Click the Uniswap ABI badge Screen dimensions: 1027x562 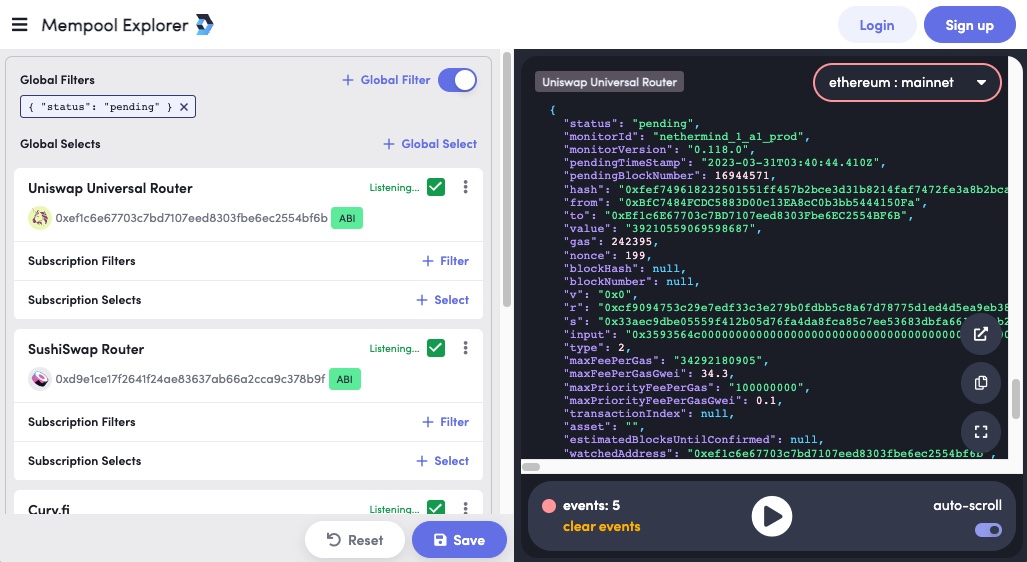346,218
